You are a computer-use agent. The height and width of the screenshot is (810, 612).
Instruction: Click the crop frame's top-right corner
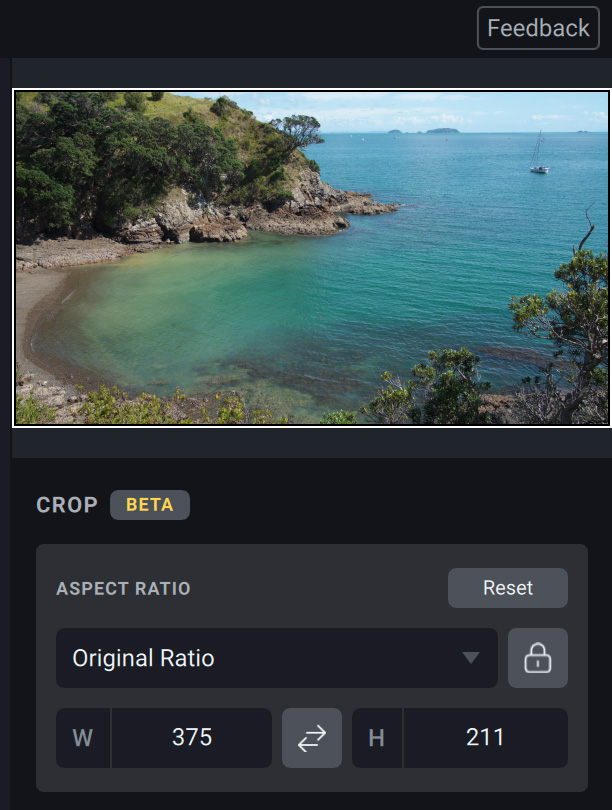point(608,92)
